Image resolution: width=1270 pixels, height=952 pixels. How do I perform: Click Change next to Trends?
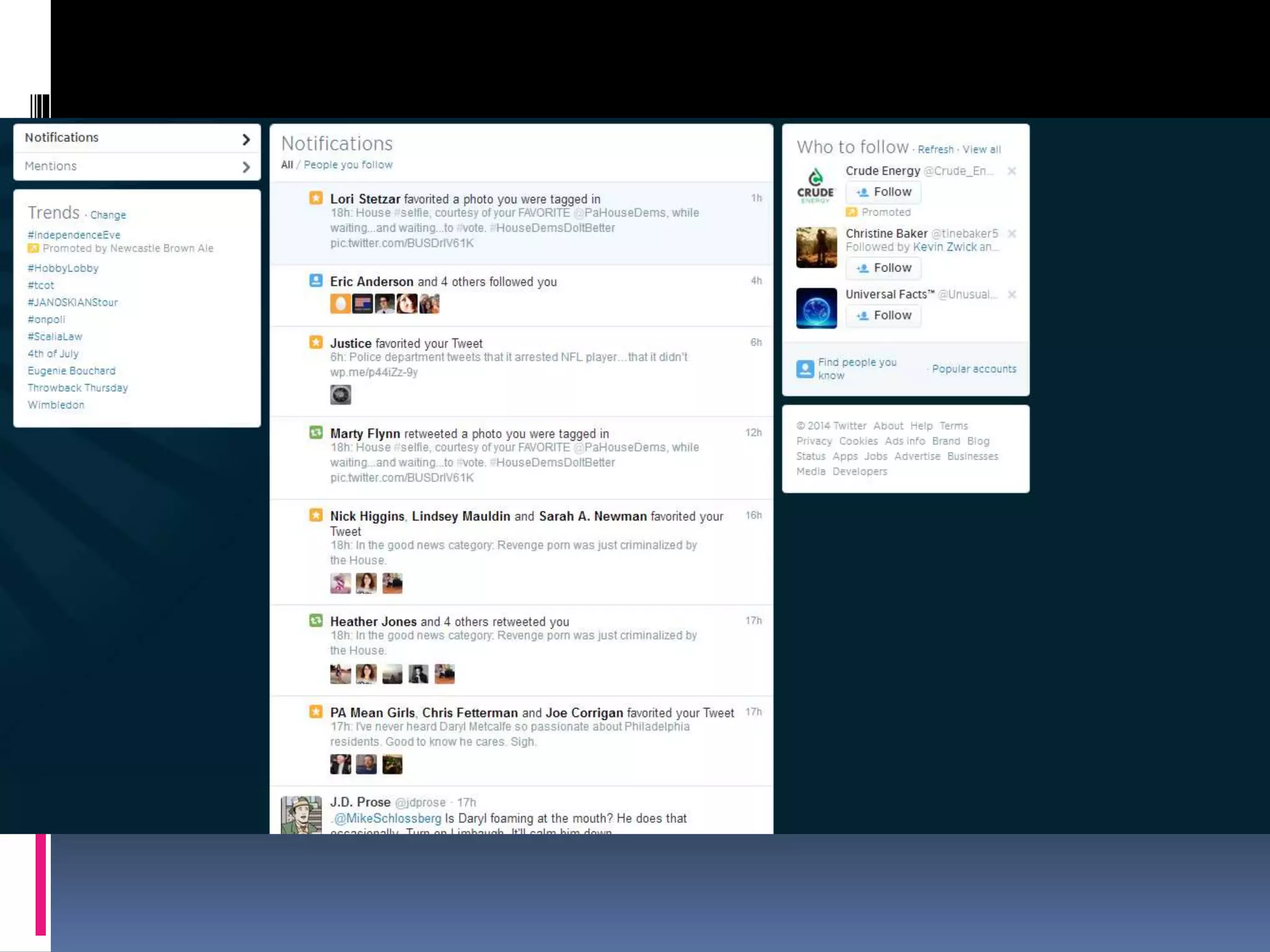[x=108, y=215]
